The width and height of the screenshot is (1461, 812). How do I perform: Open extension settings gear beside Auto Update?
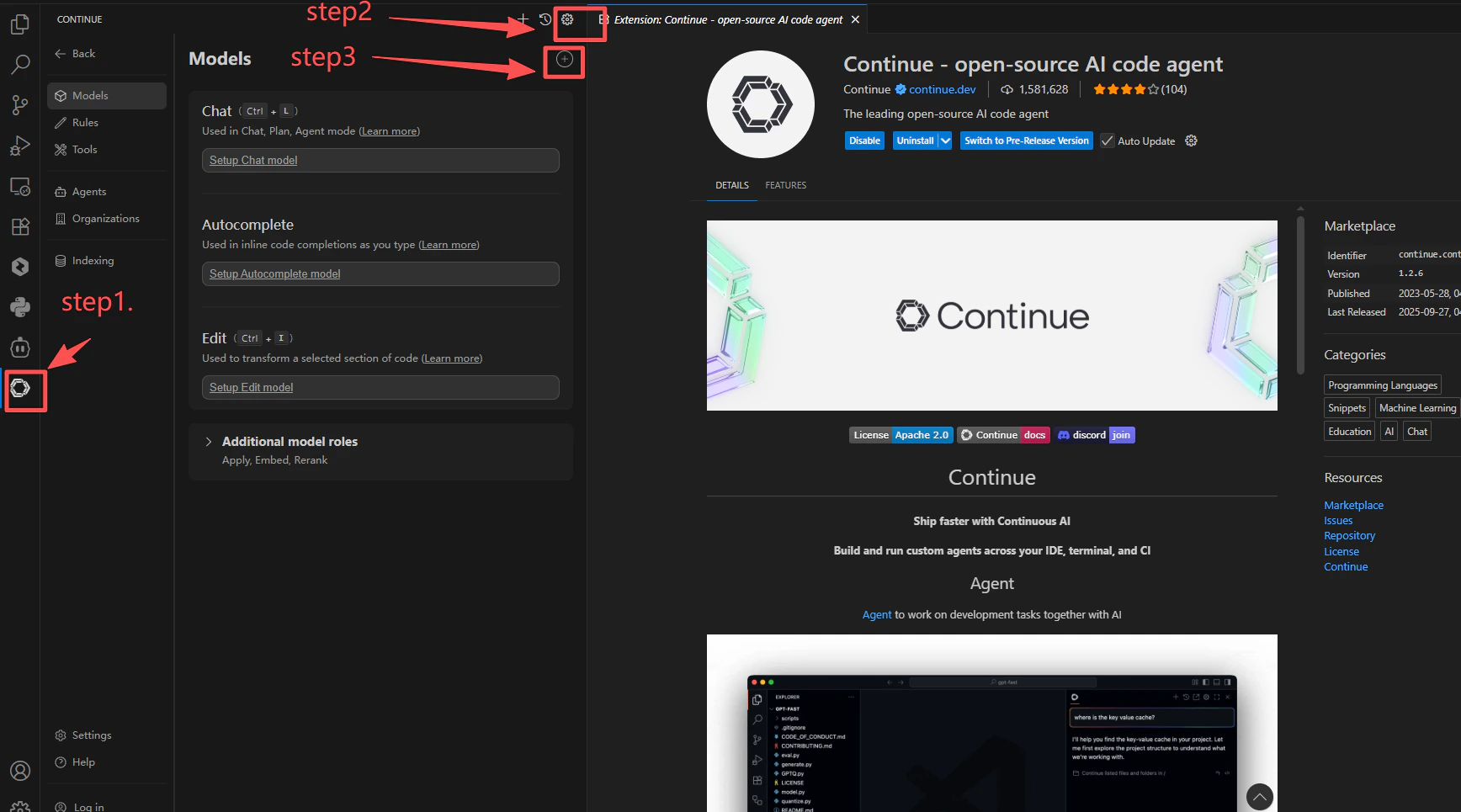1191,141
